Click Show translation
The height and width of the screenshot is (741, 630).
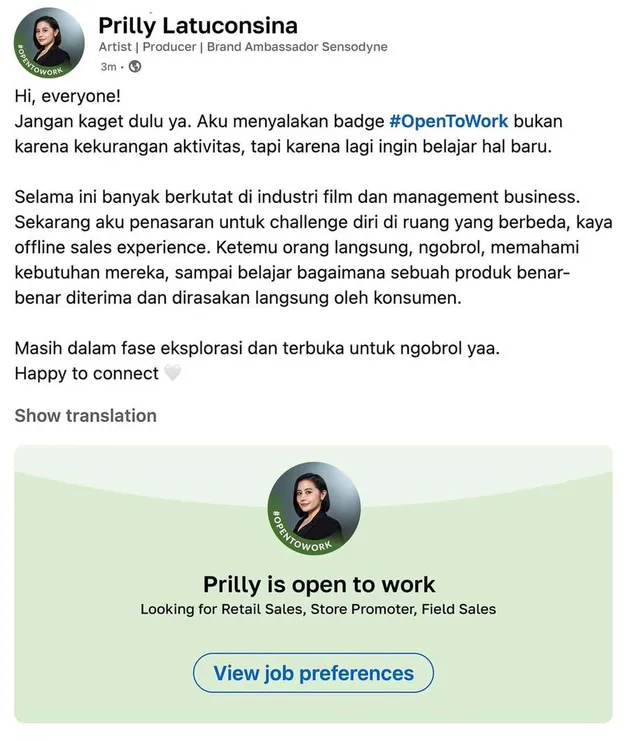(x=86, y=416)
